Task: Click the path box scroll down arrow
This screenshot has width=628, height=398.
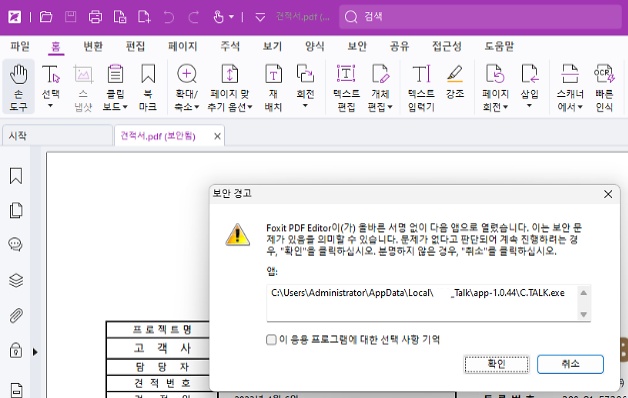Action: pos(584,314)
